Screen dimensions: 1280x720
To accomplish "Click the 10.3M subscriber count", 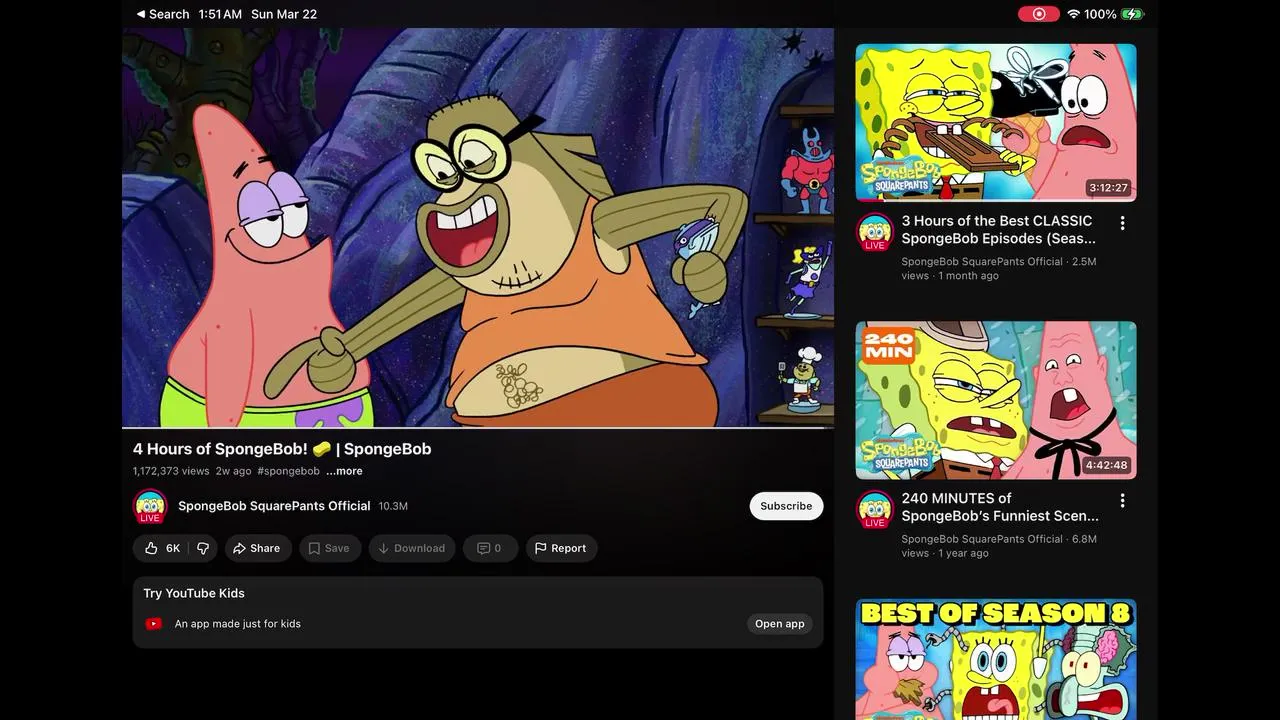I will pyautogui.click(x=393, y=506).
